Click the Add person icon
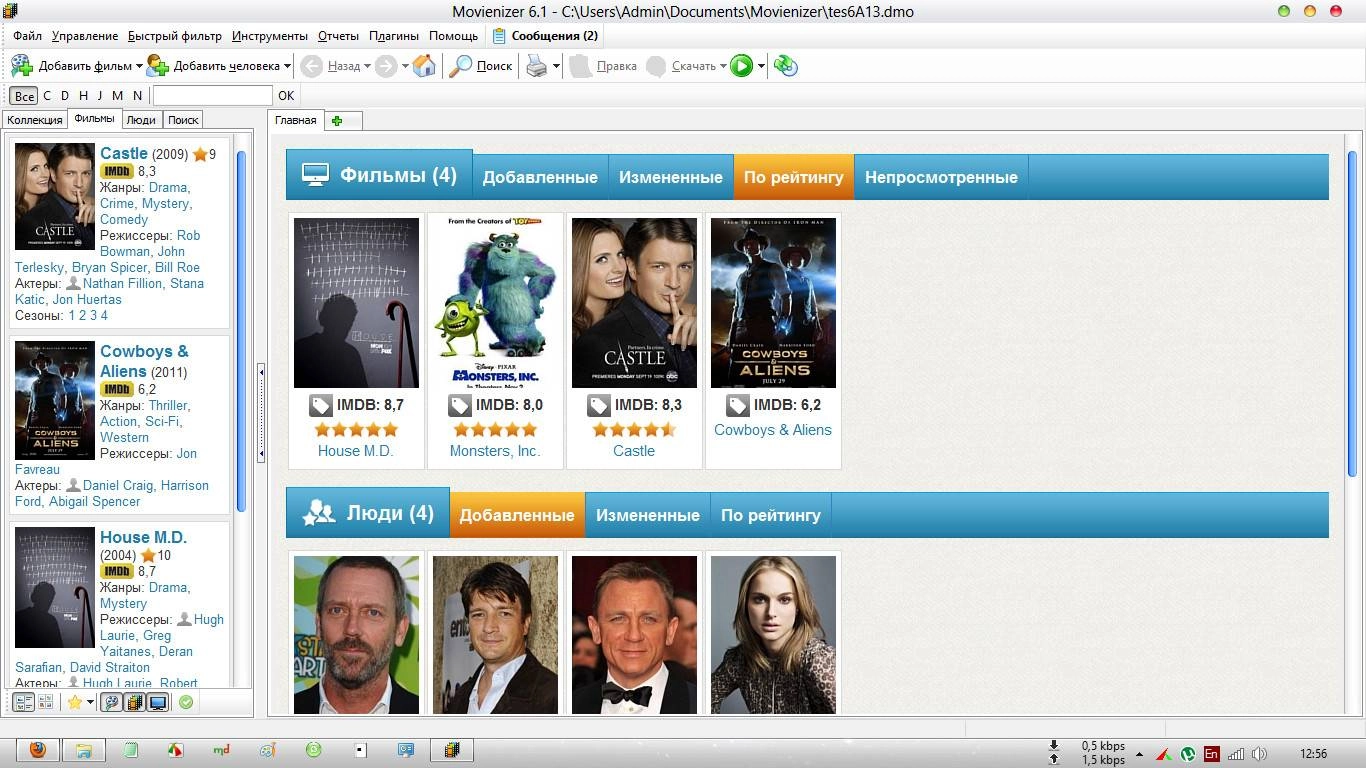The image size is (1366, 768). point(158,66)
